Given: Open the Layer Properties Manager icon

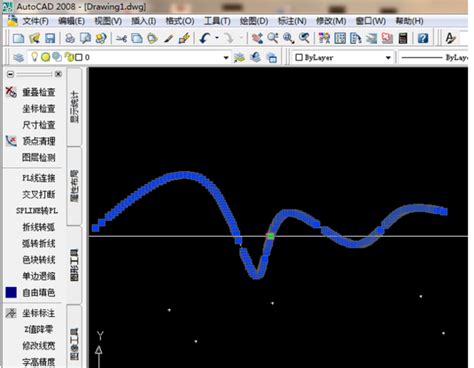Looking at the screenshot, I should tap(19, 57).
